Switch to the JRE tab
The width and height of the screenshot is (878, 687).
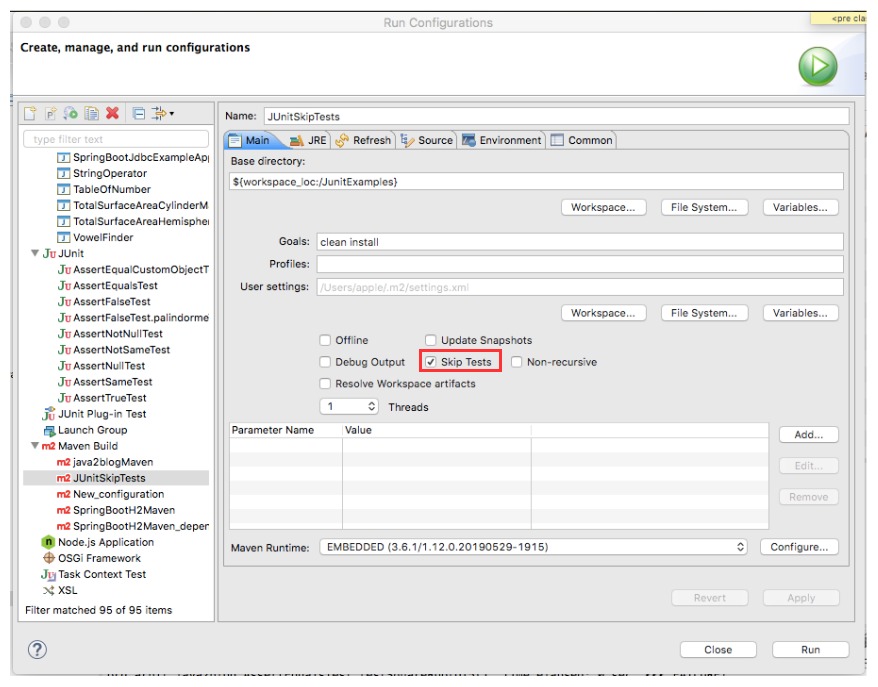(x=309, y=140)
